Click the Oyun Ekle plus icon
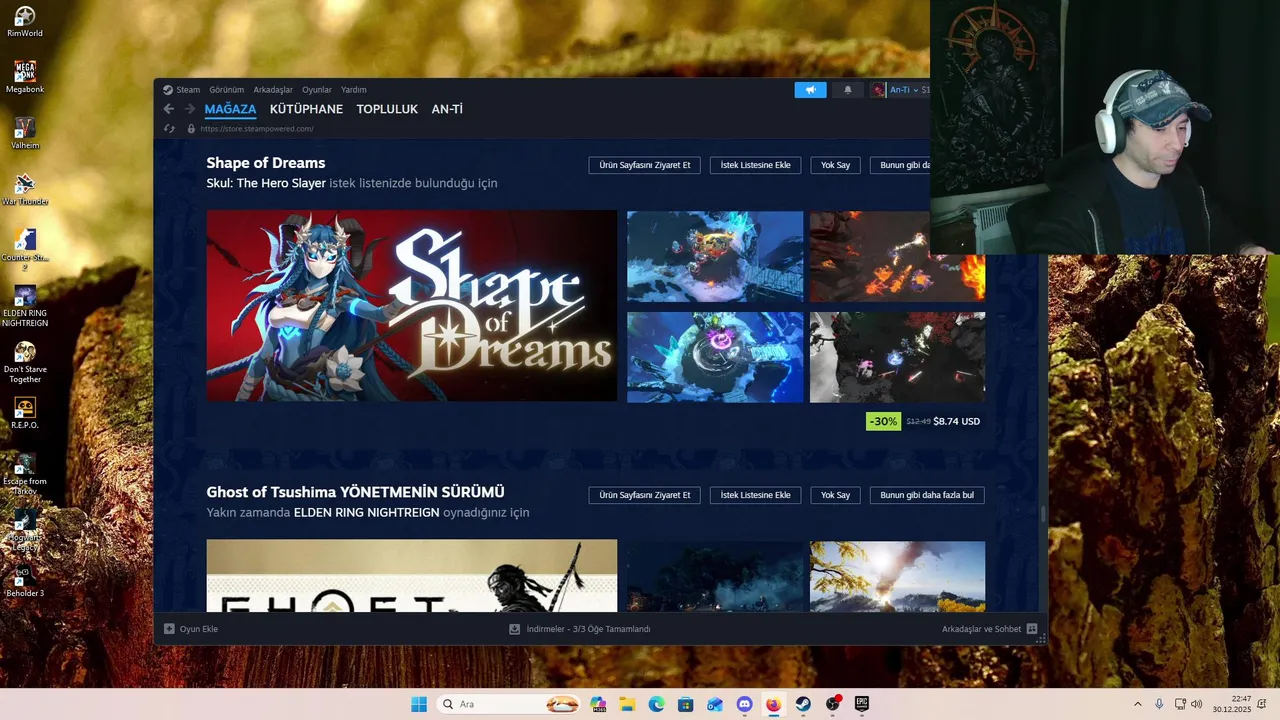 (169, 629)
